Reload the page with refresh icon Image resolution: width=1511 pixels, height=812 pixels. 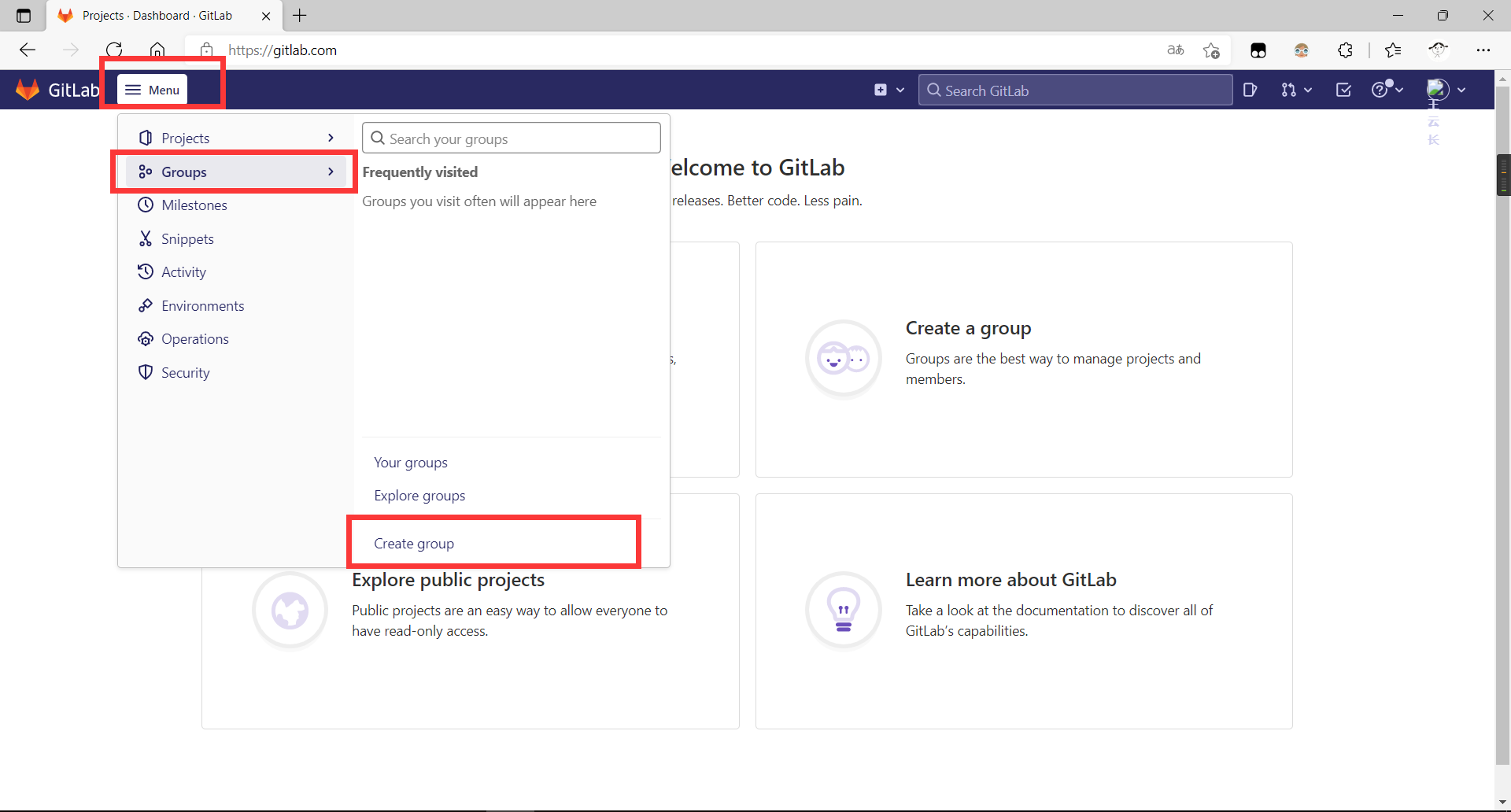tap(114, 50)
